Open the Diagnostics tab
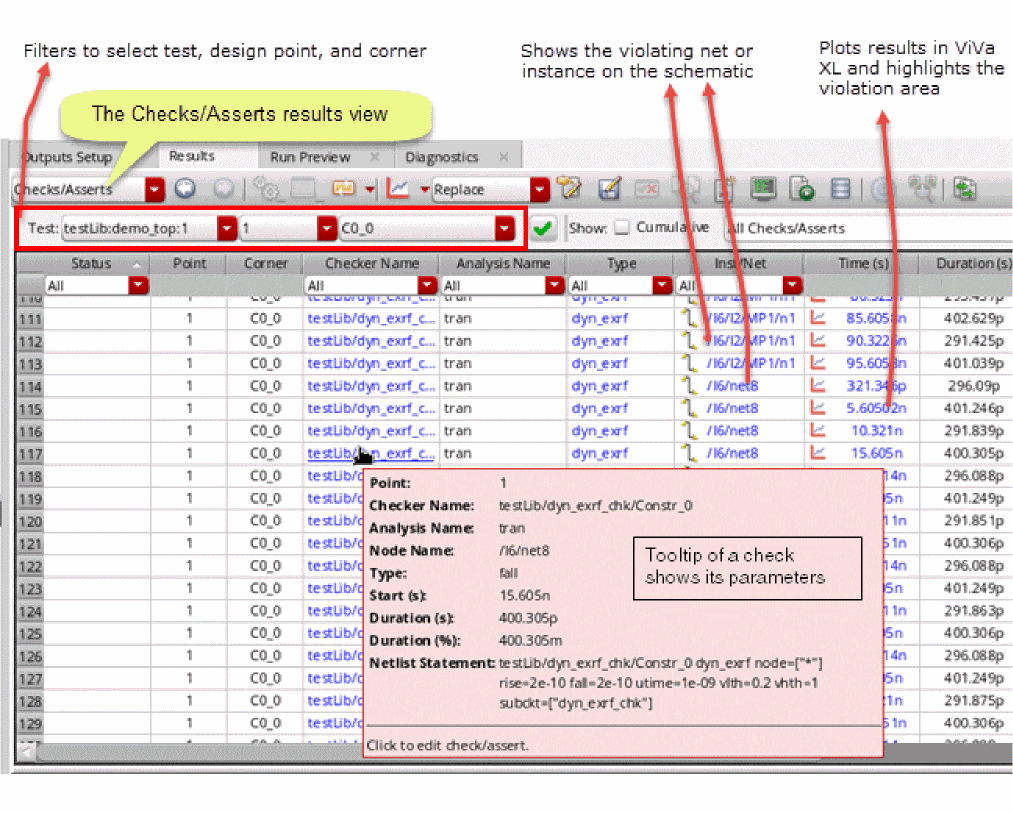The height and width of the screenshot is (813, 1013). click(x=442, y=157)
